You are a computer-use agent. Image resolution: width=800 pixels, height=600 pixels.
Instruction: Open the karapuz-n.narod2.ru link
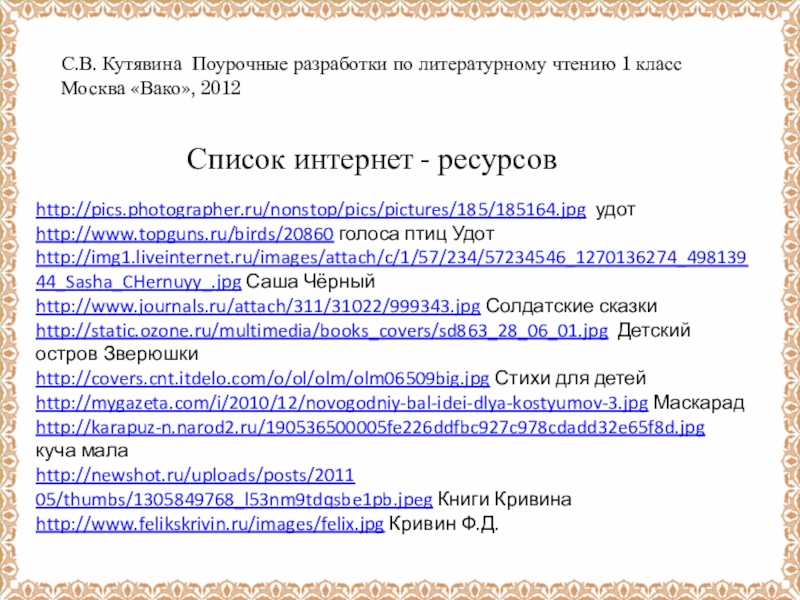pos(370,427)
